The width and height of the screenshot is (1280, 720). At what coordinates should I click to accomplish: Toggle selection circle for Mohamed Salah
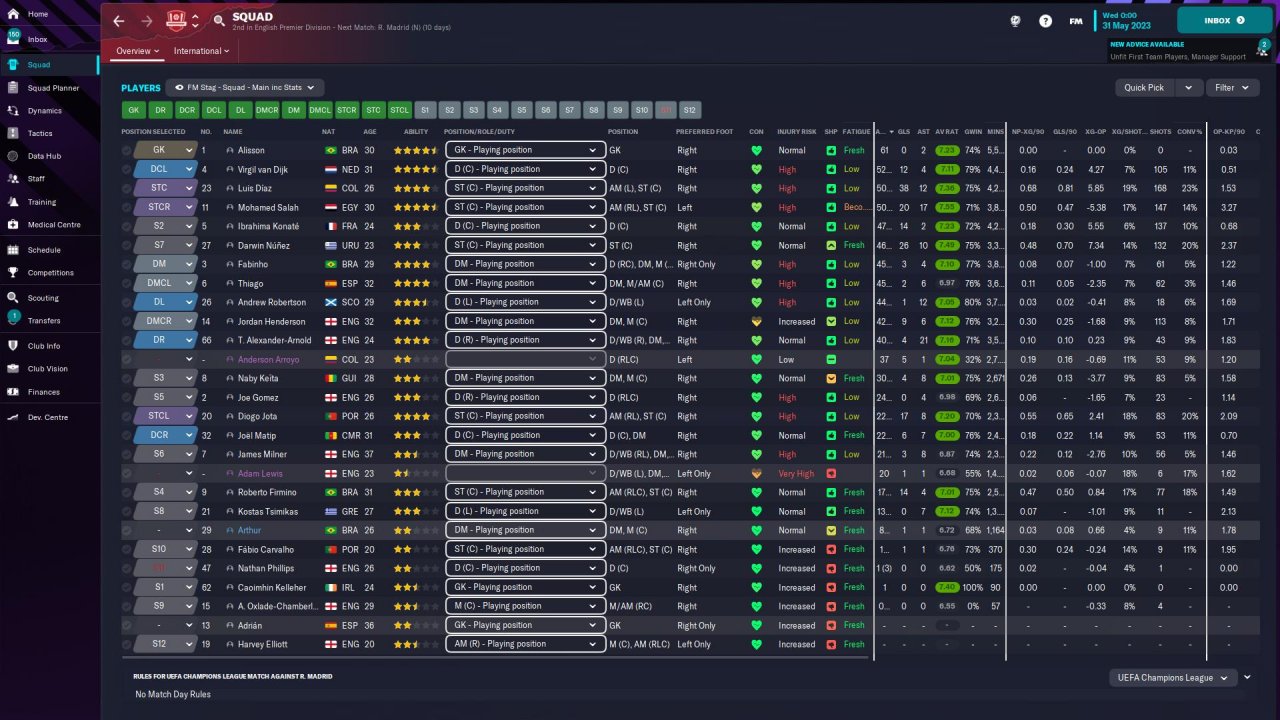126,207
